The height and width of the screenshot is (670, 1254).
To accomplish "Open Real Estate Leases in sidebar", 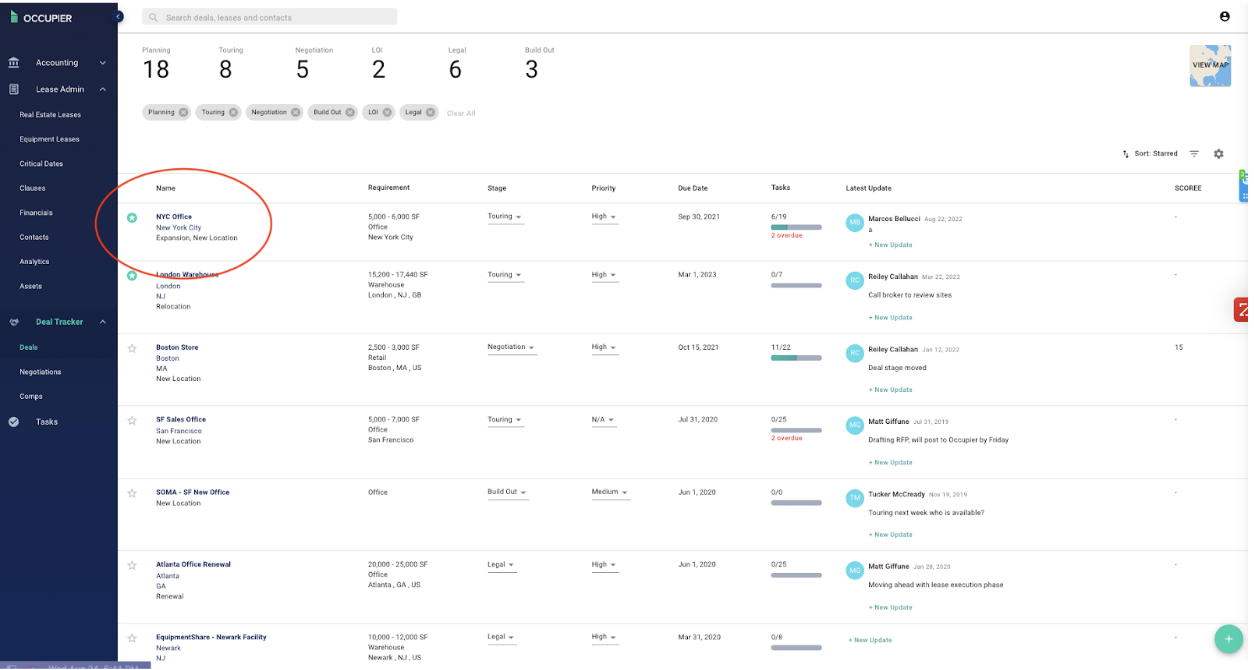I will 50,115.
